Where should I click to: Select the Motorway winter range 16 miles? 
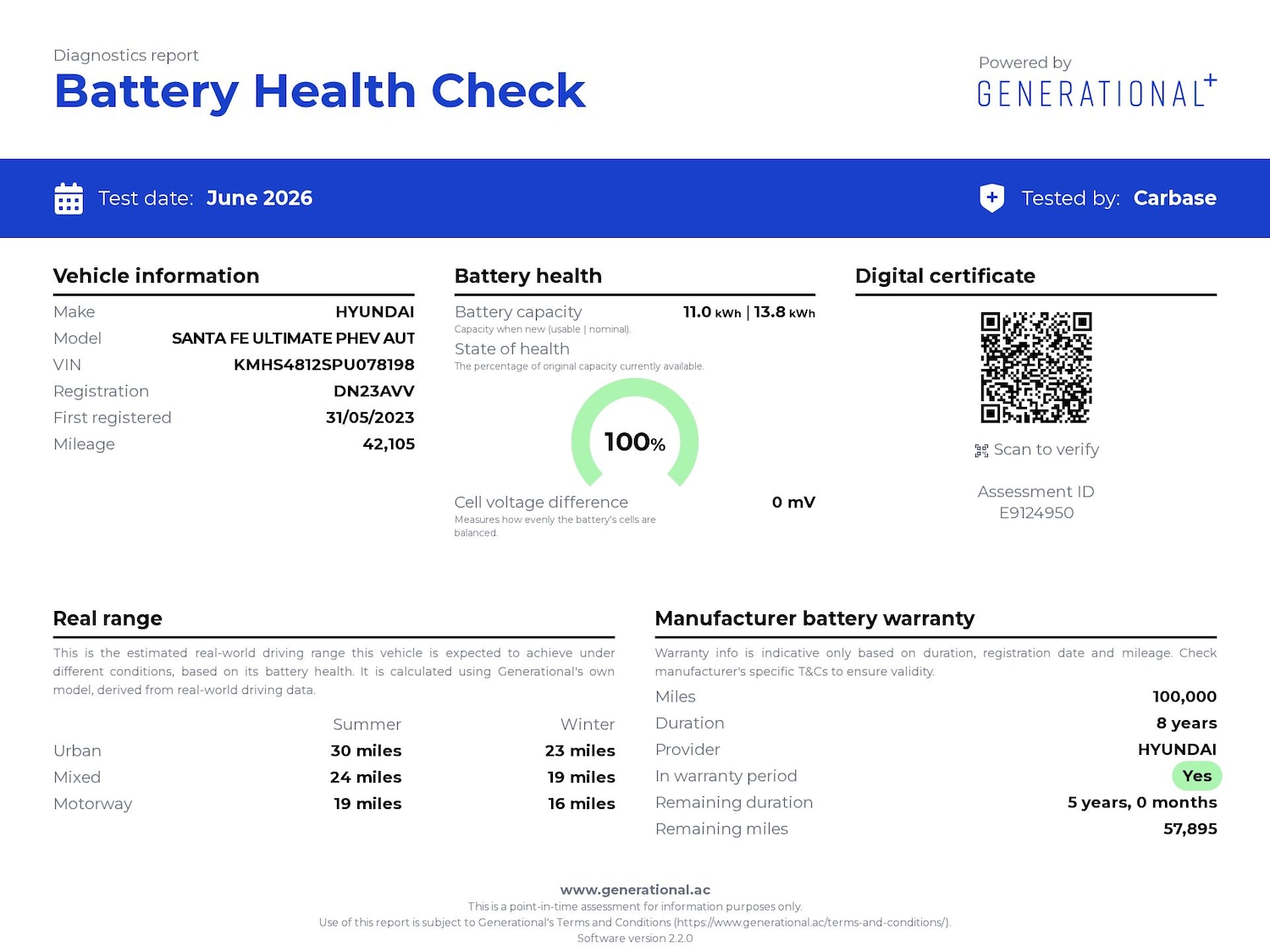(x=582, y=804)
